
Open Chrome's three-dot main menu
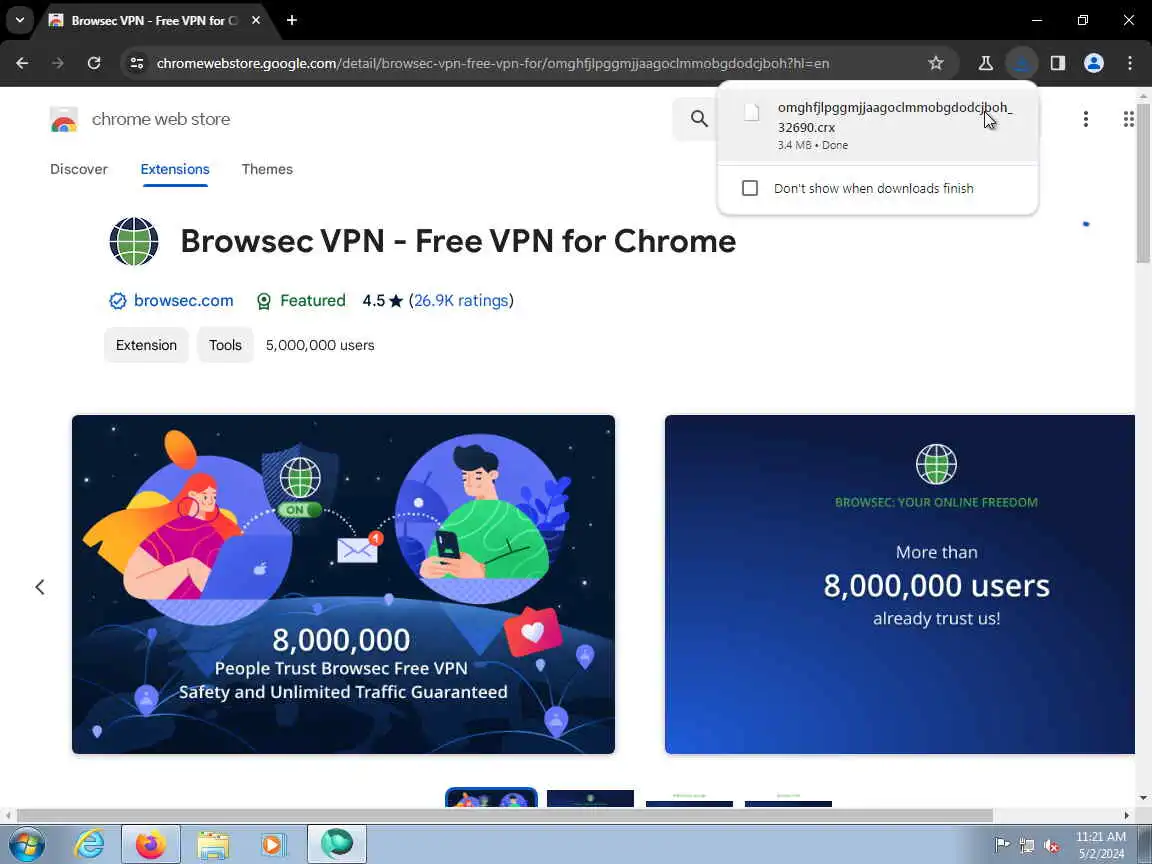tap(1129, 63)
